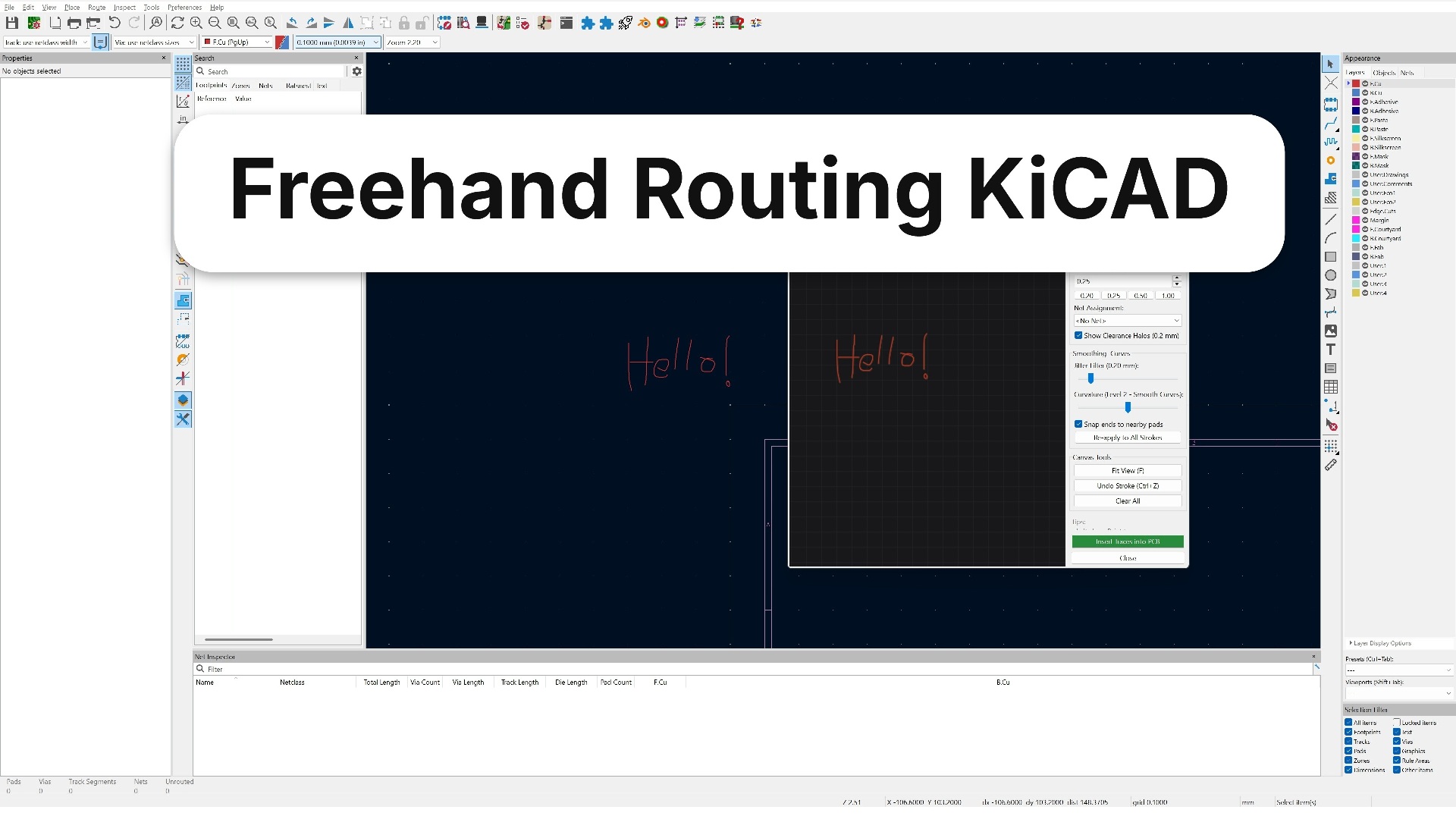The width and height of the screenshot is (1456, 819).
Task: Click the Save icon in top toolbar
Action: point(12,23)
